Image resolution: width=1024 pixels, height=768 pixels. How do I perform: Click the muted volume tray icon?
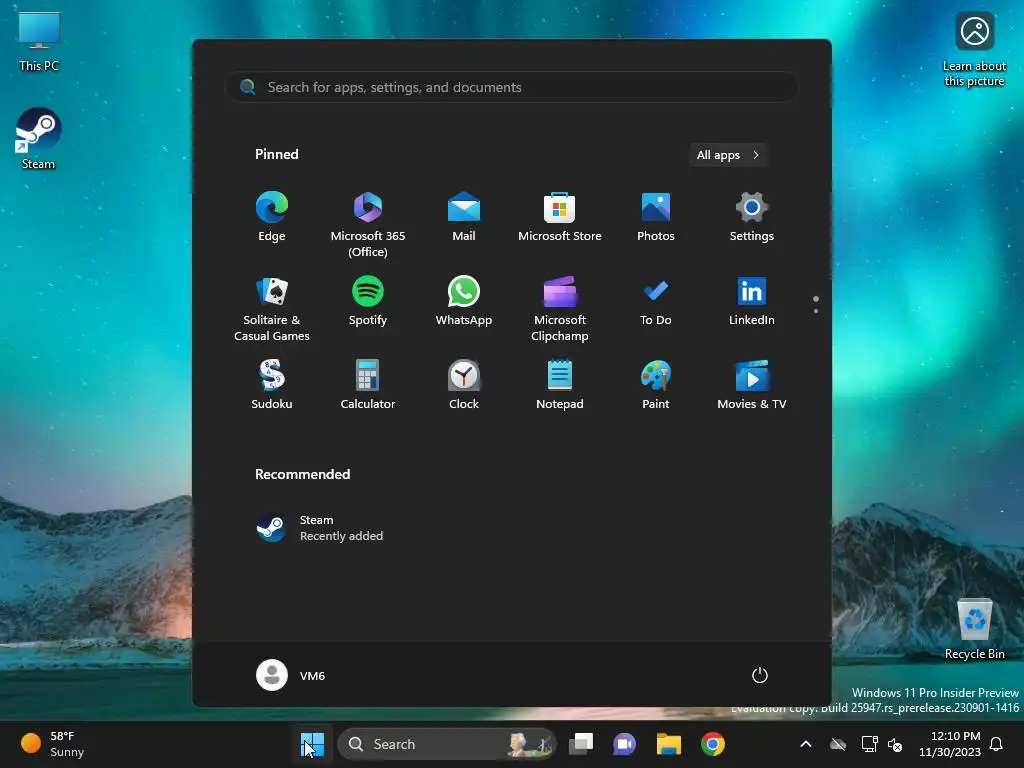(x=895, y=744)
